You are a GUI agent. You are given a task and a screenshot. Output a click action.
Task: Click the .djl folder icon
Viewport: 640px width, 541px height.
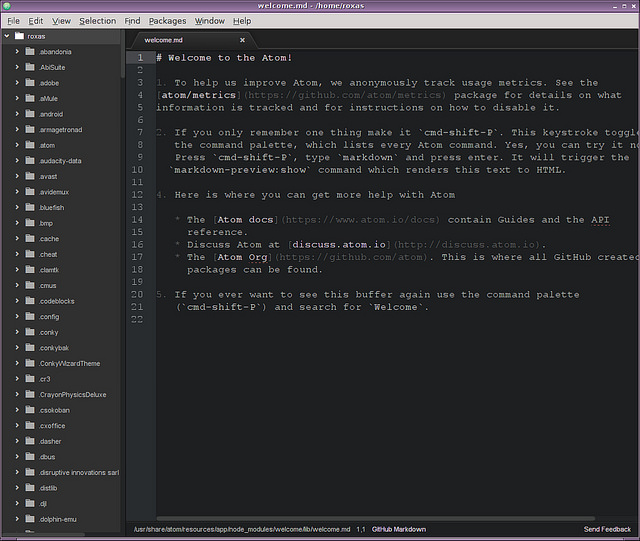(30, 503)
